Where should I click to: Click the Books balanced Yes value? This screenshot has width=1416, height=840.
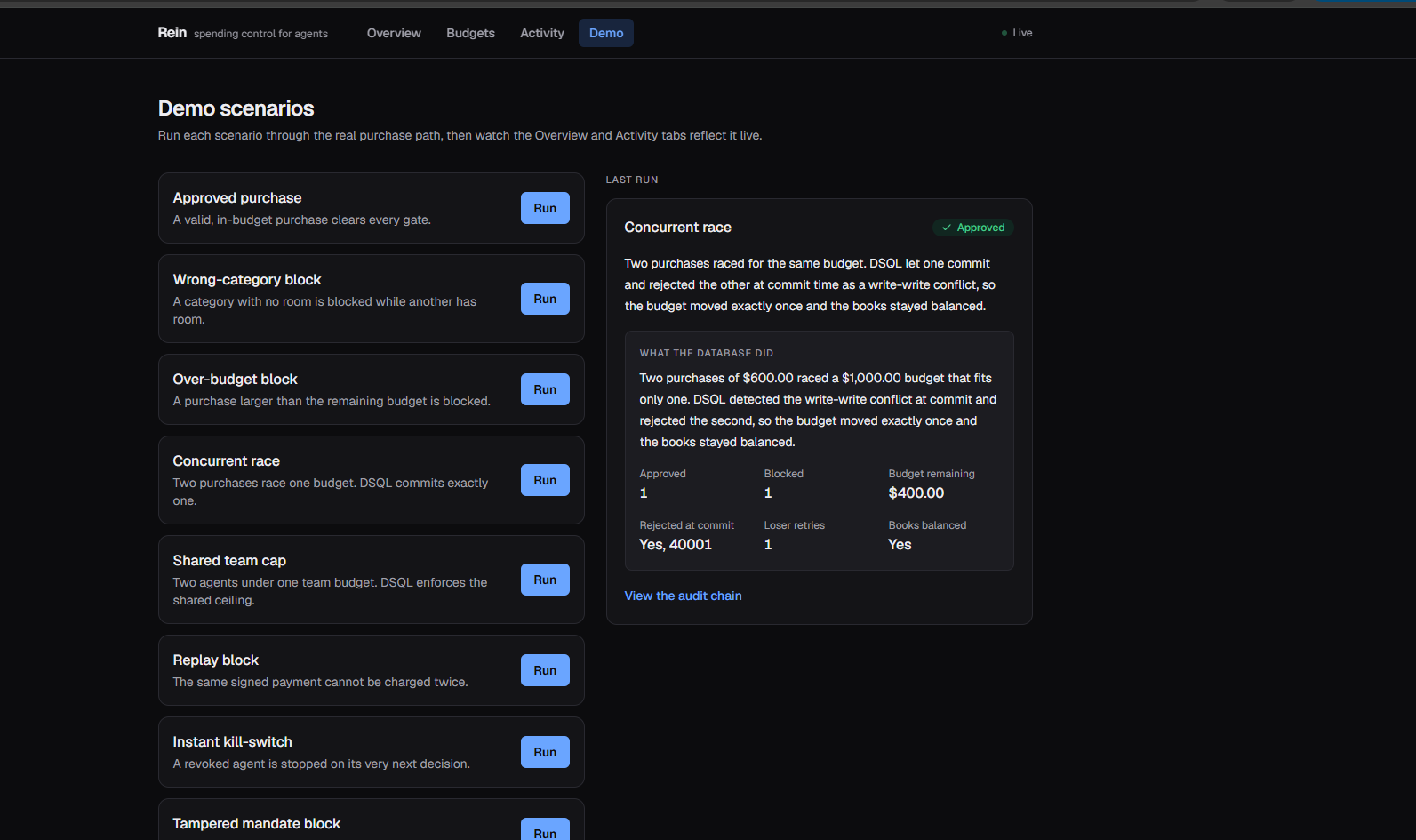pyautogui.click(x=900, y=544)
